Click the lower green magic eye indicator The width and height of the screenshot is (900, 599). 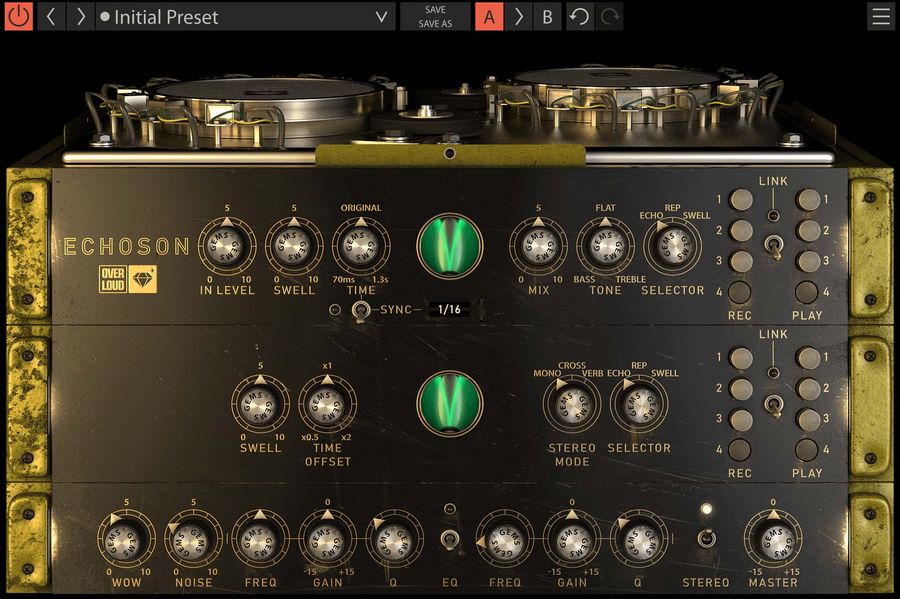click(x=449, y=403)
